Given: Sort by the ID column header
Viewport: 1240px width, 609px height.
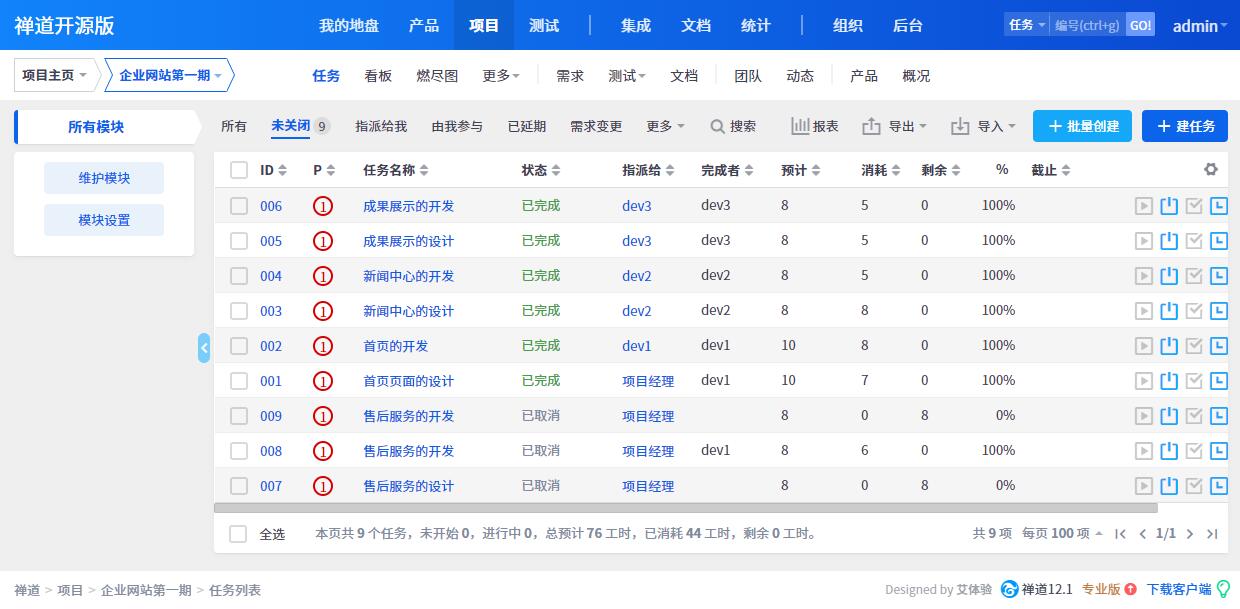Looking at the screenshot, I should tap(273, 170).
